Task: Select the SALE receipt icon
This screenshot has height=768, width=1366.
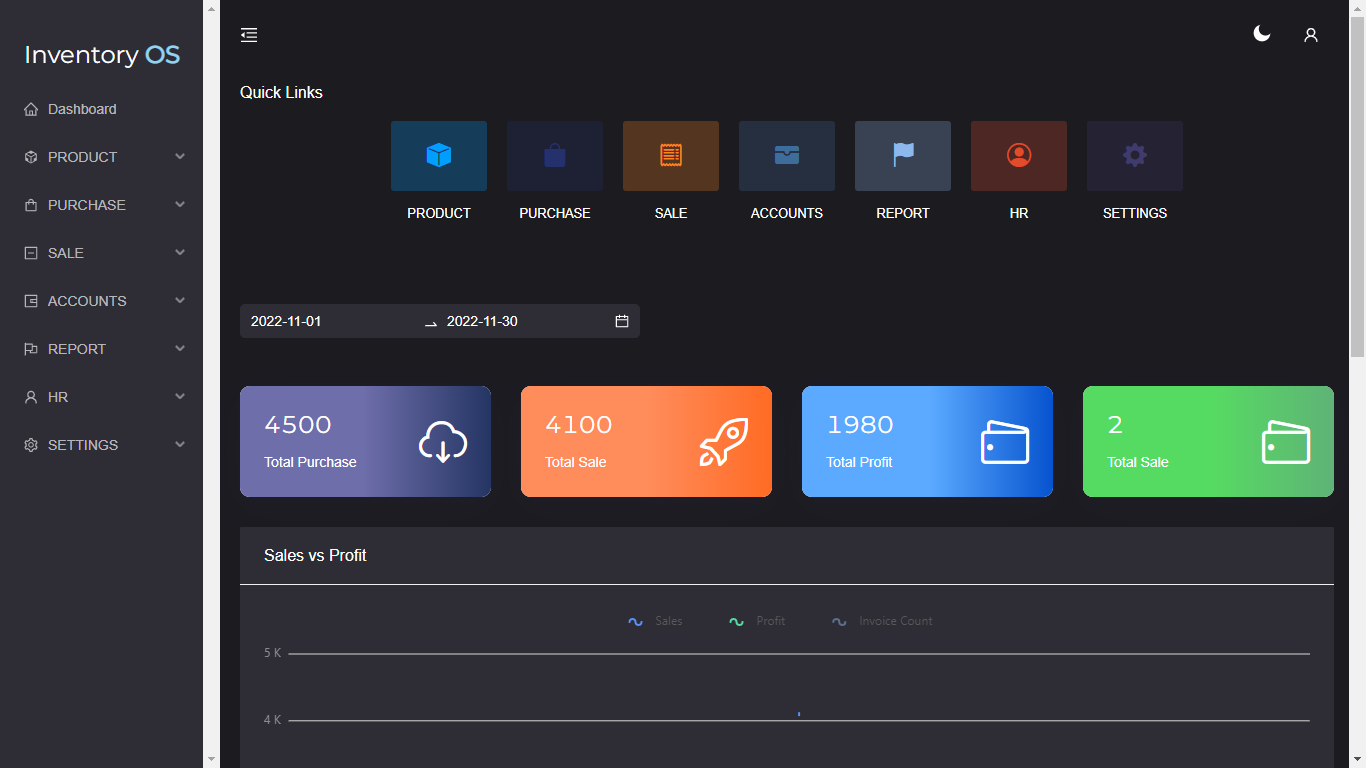Action: coord(670,155)
